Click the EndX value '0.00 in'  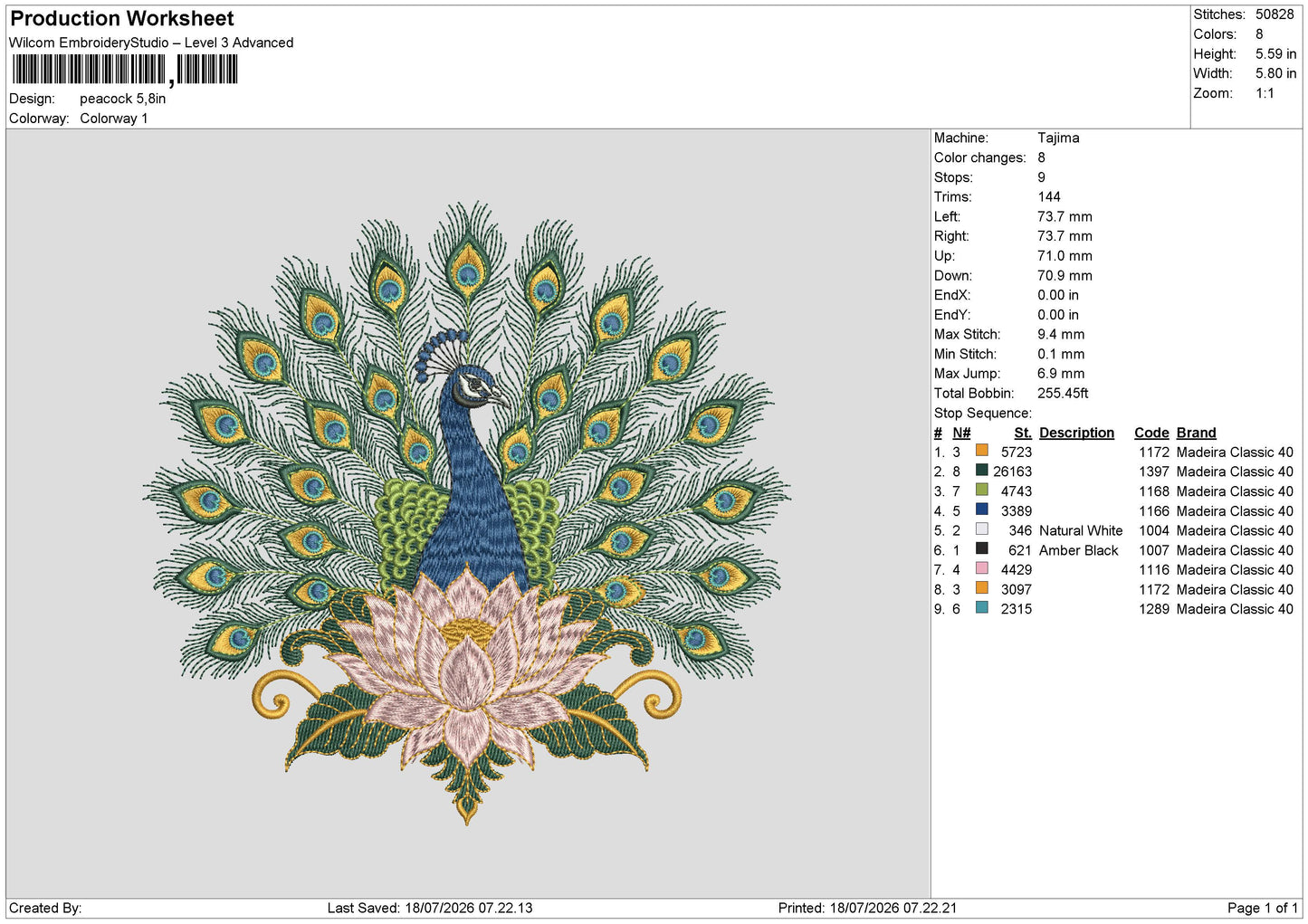click(x=1058, y=295)
